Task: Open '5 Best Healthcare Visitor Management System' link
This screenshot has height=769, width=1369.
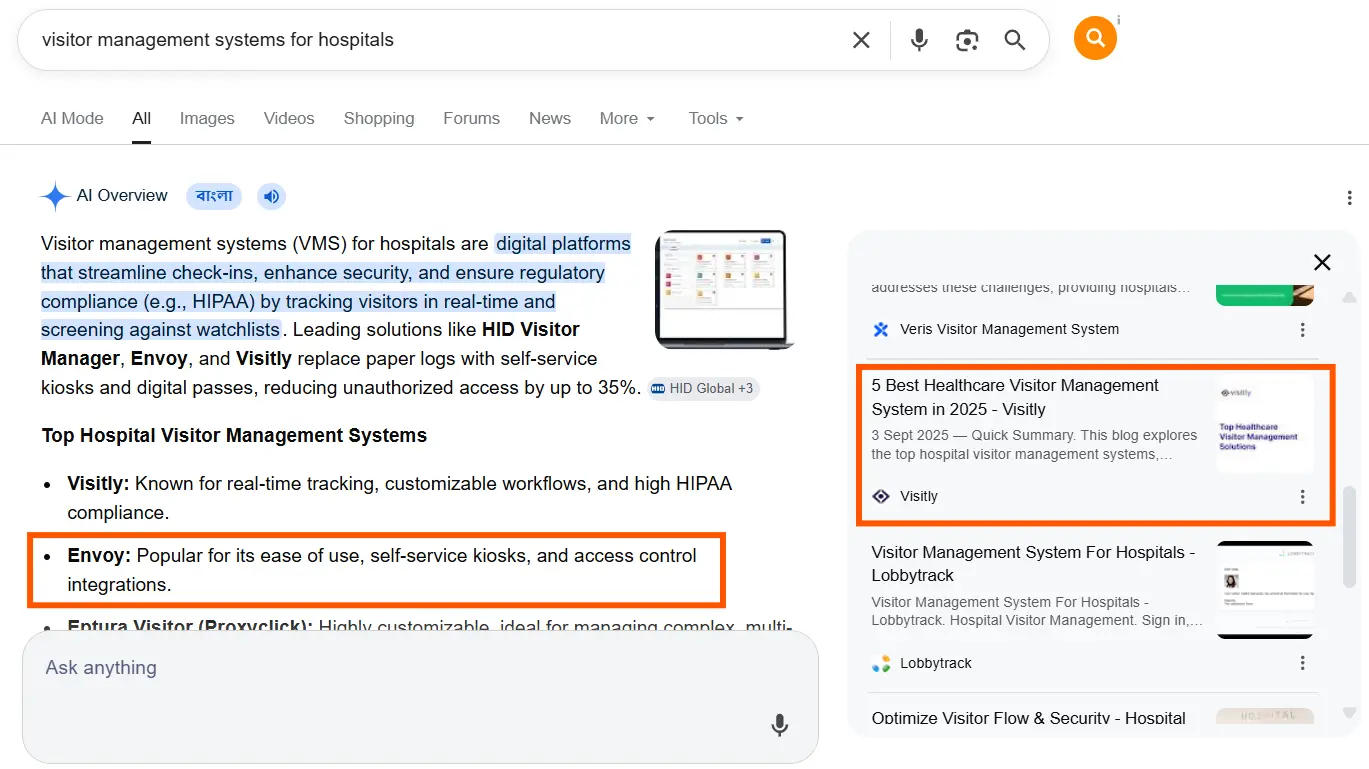Action: coord(1015,397)
